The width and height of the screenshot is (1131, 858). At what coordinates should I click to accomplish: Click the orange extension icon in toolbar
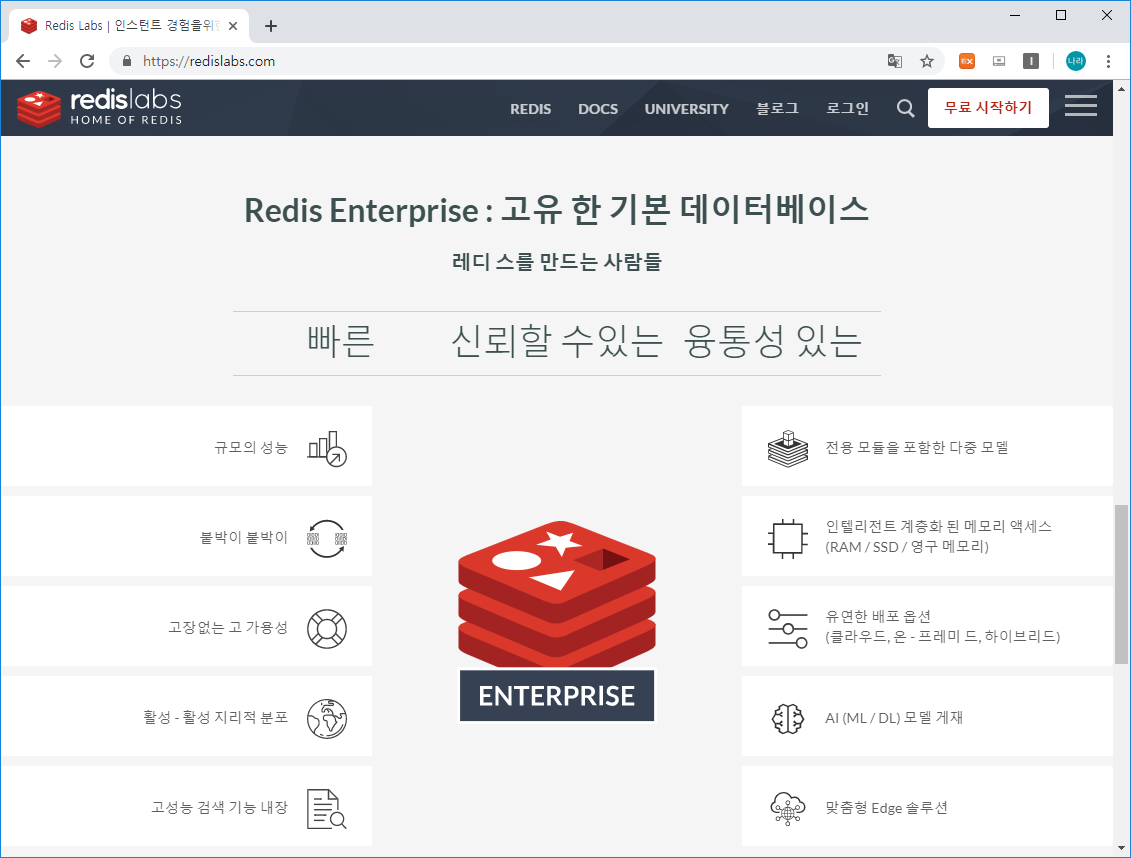tap(967, 61)
